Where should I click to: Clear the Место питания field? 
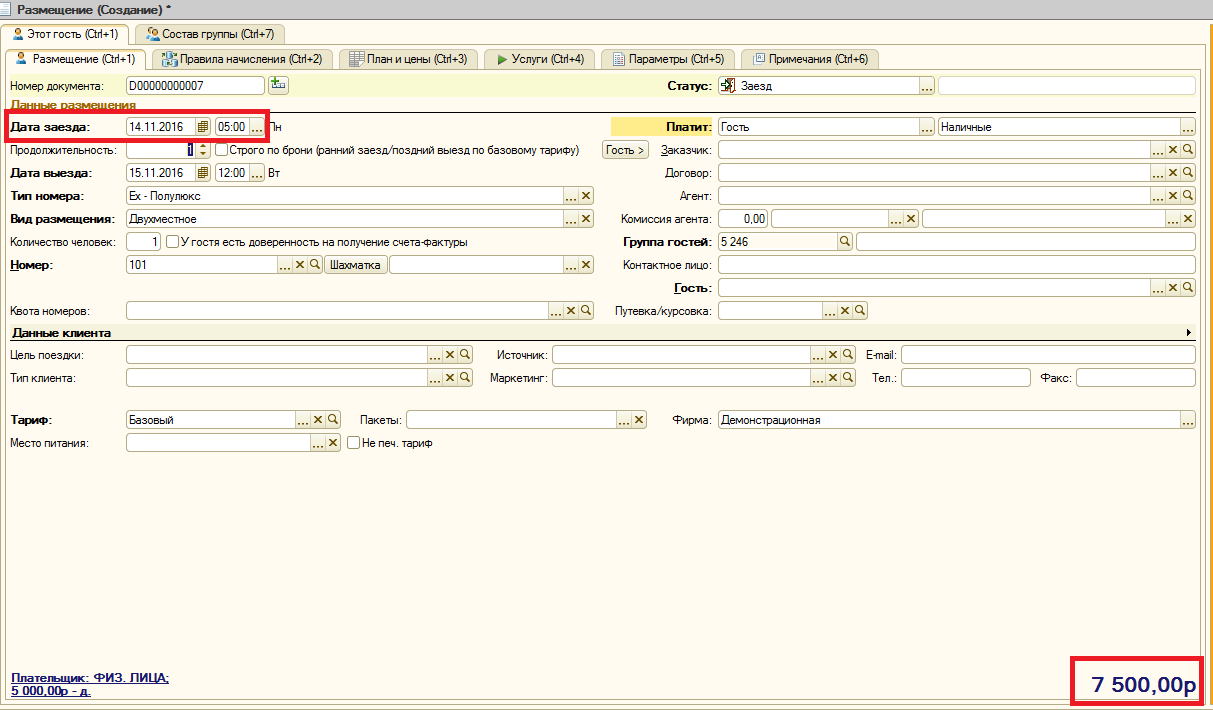click(x=334, y=443)
